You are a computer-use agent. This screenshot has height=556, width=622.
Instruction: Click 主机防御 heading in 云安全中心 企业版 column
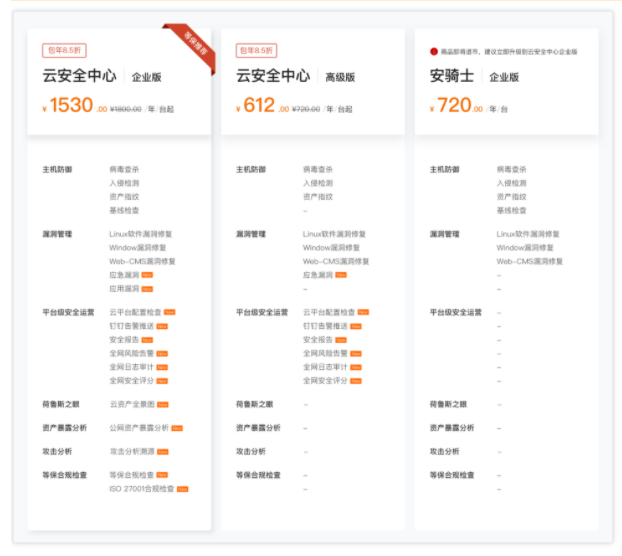(57, 169)
